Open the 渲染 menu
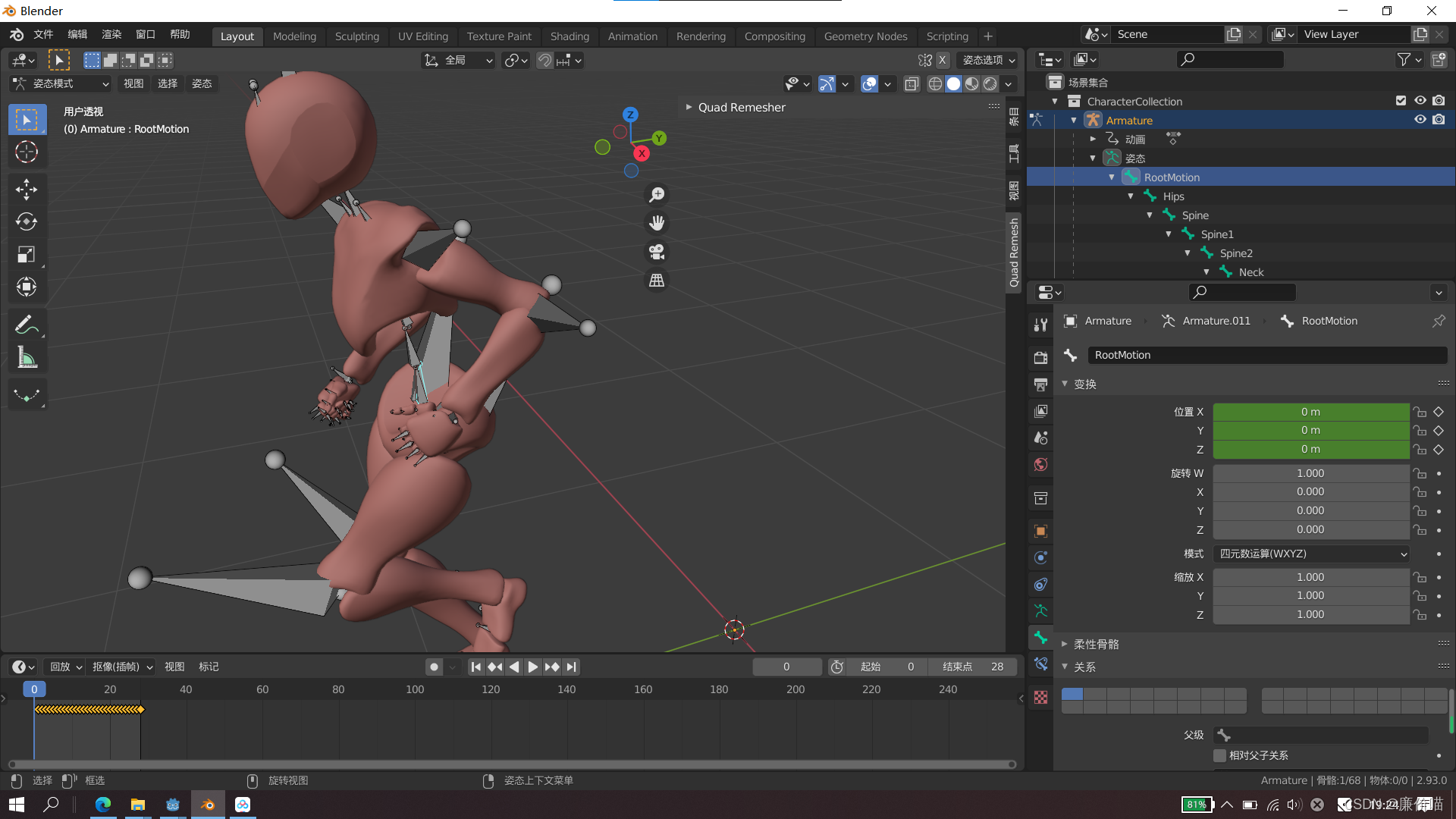 (x=111, y=34)
